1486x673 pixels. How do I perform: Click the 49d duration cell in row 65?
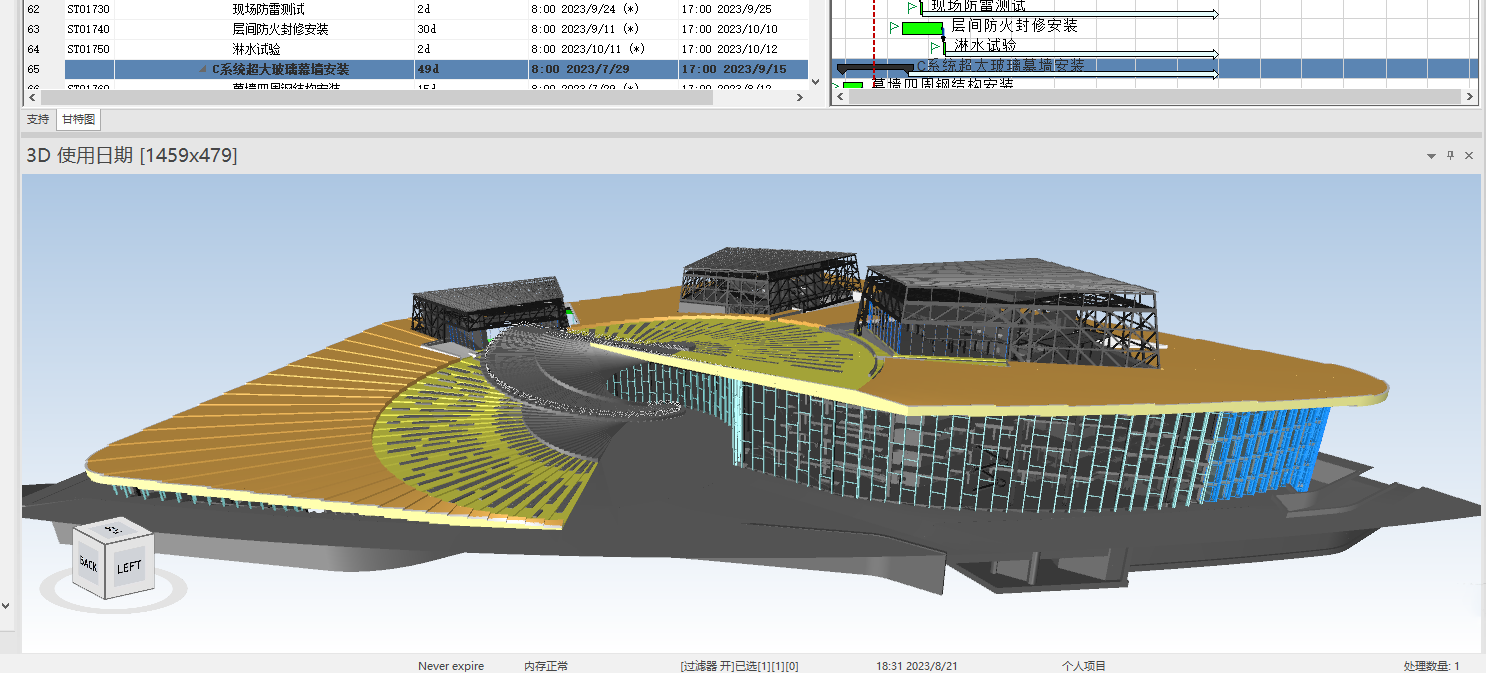[428, 70]
